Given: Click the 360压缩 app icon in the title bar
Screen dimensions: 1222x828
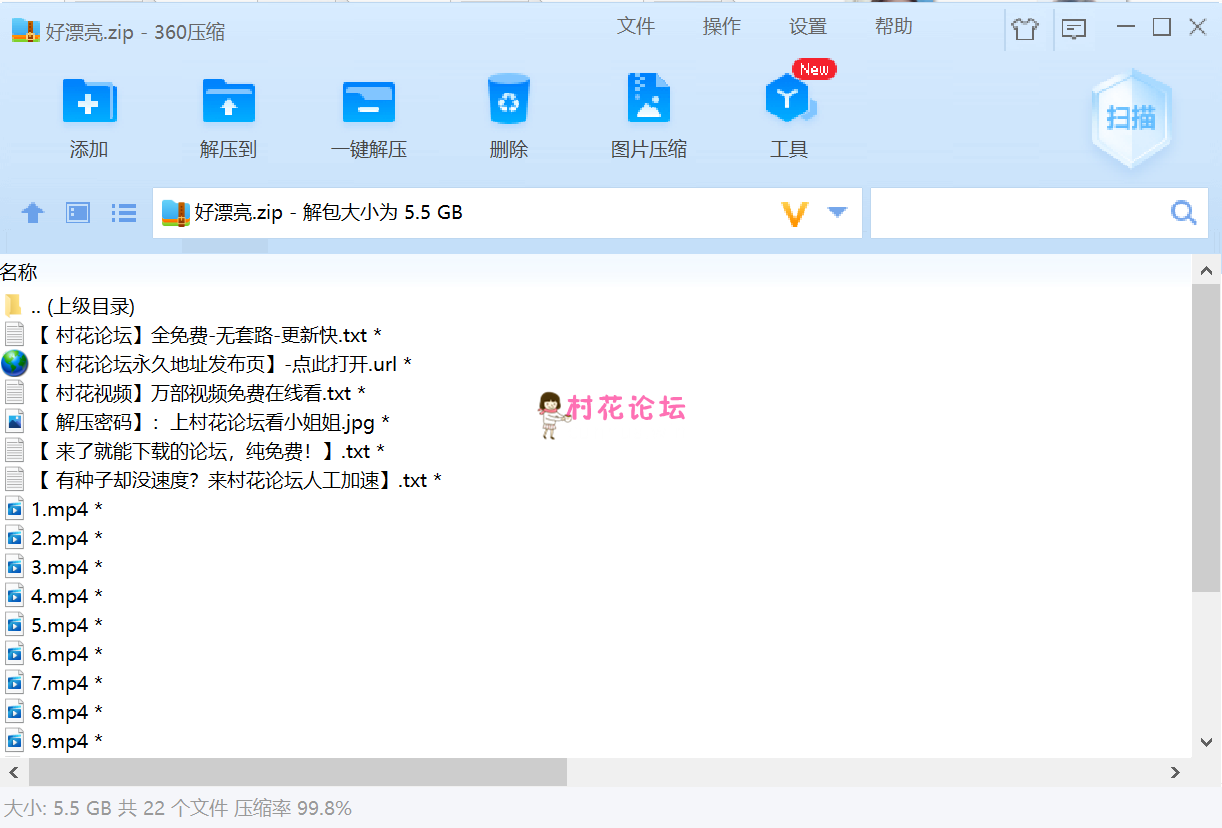Looking at the screenshot, I should click(25, 31).
